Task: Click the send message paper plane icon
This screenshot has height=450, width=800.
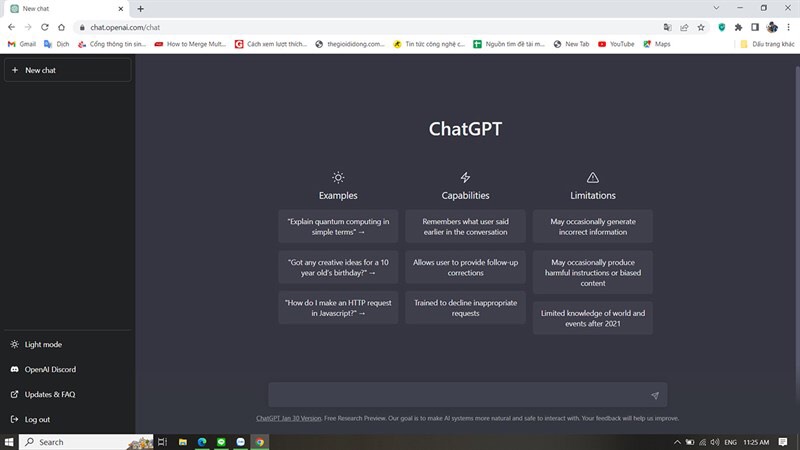Action: point(655,395)
